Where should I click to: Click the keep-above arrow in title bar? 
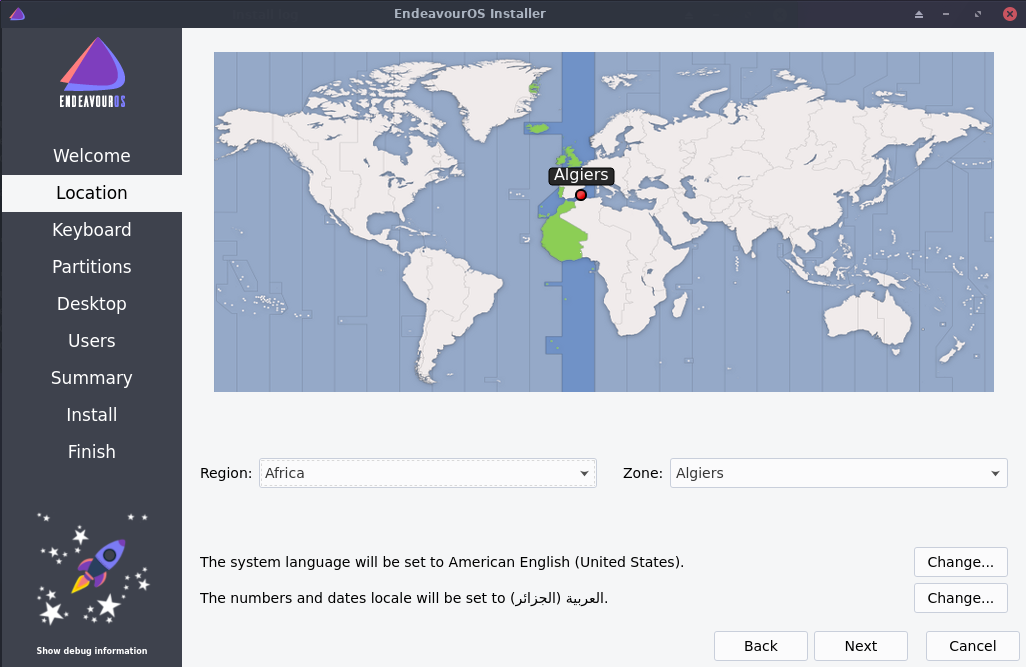919,14
